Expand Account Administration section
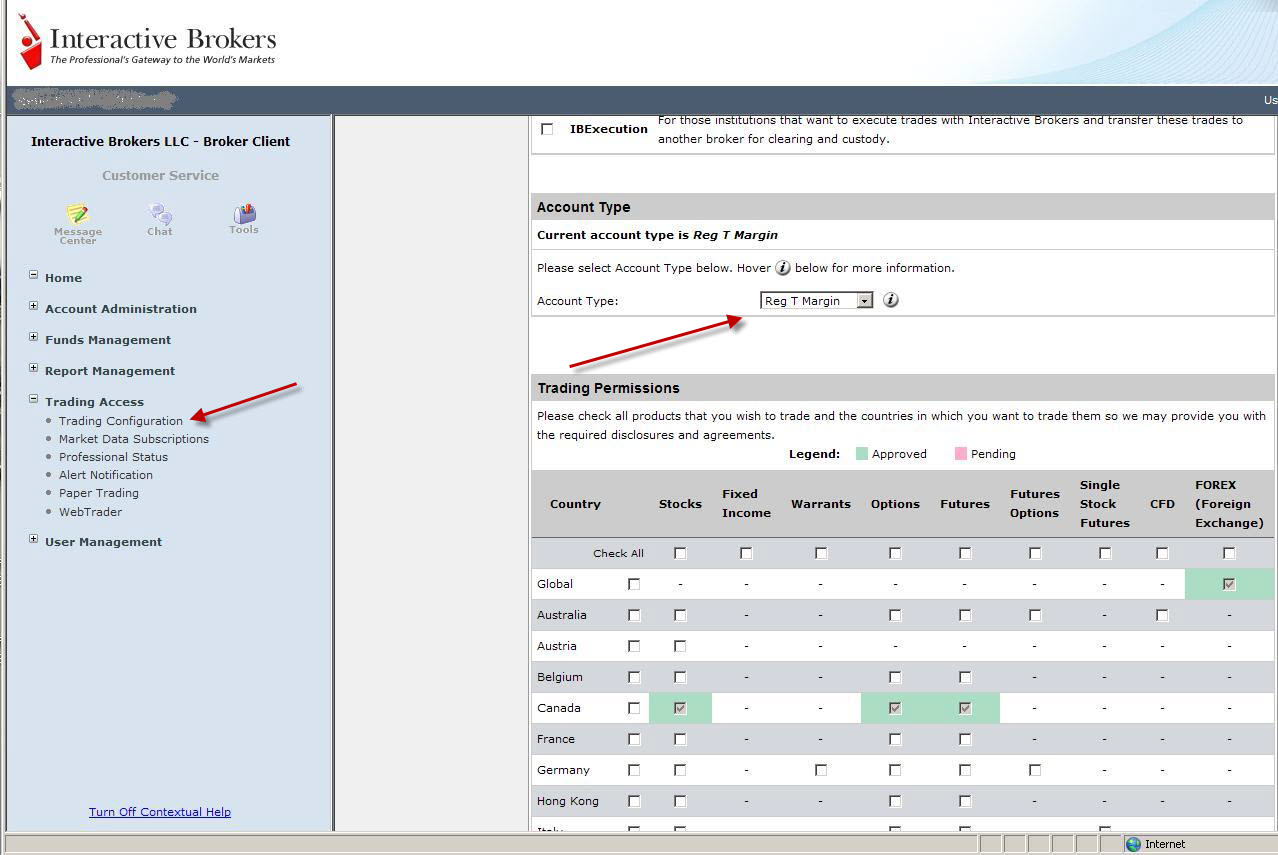Image resolution: width=1278 pixels, height=855 pixels. [34, 306]
